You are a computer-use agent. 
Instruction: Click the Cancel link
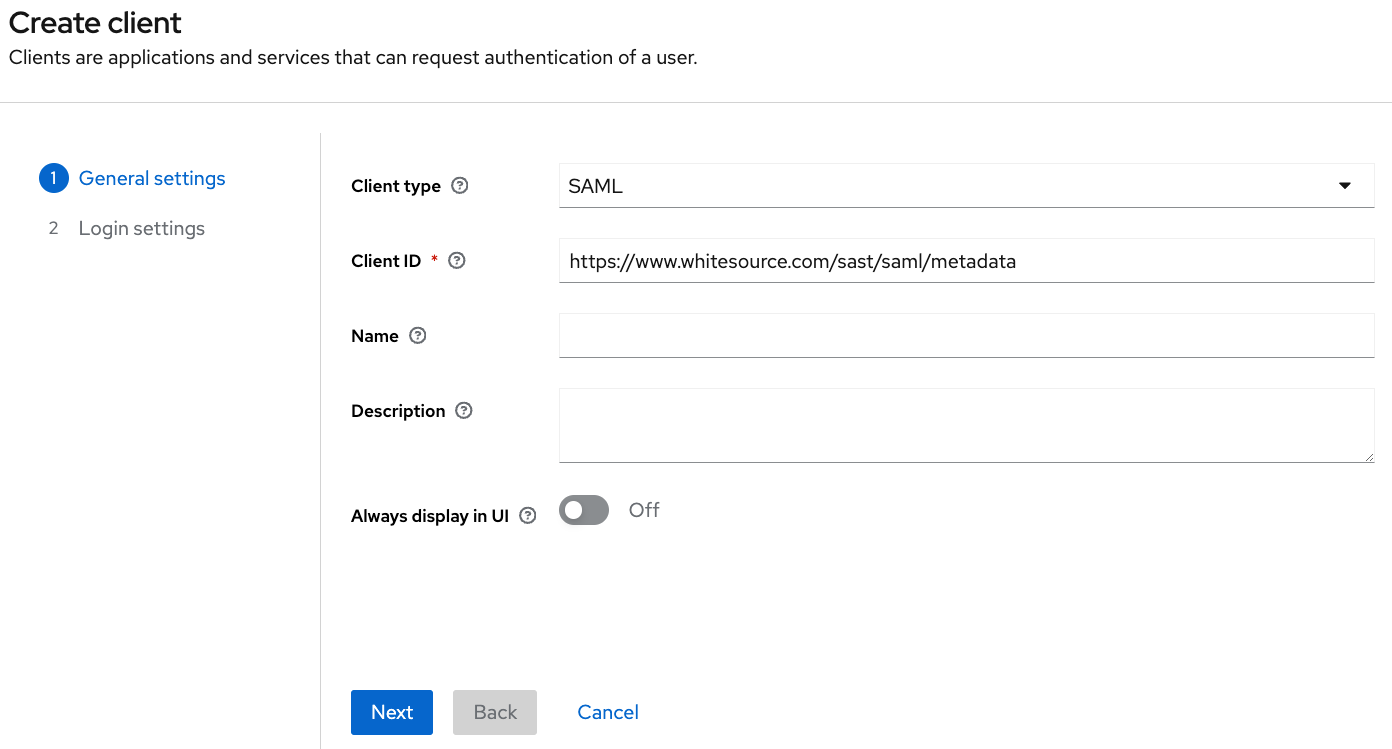pos(608,712)
